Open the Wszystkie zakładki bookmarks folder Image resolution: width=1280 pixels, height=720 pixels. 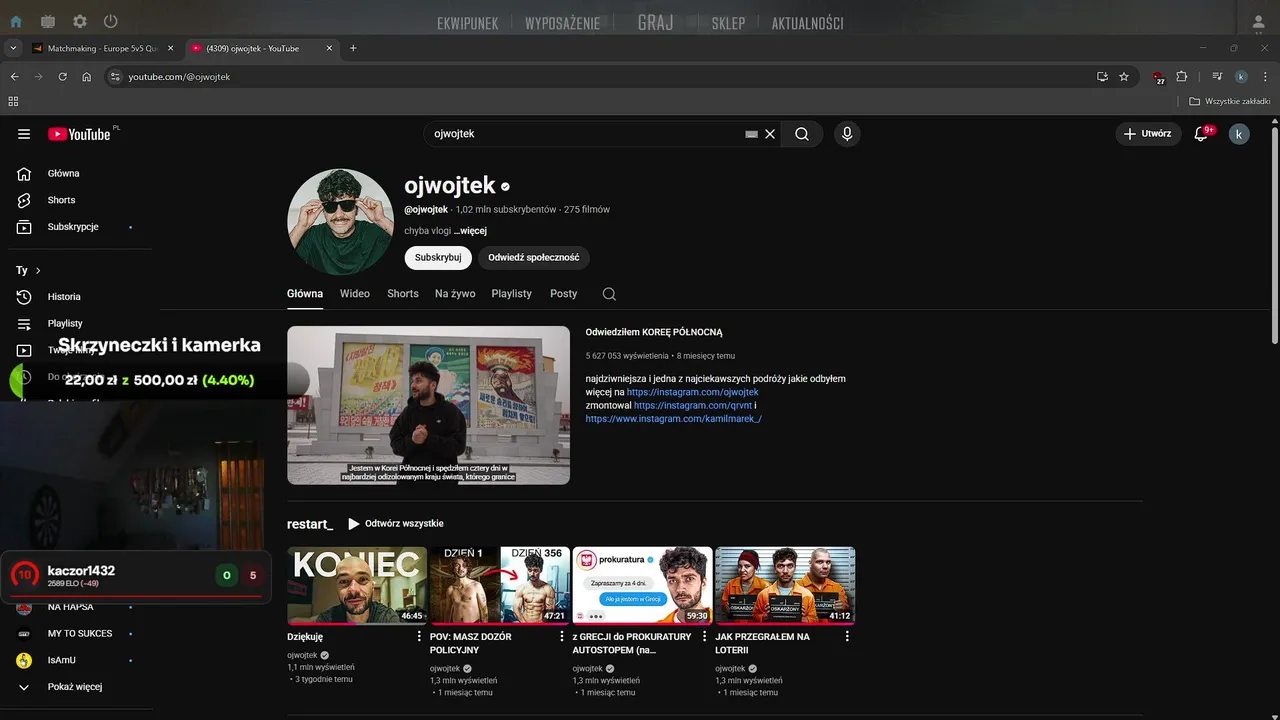tap(1230, 101)
